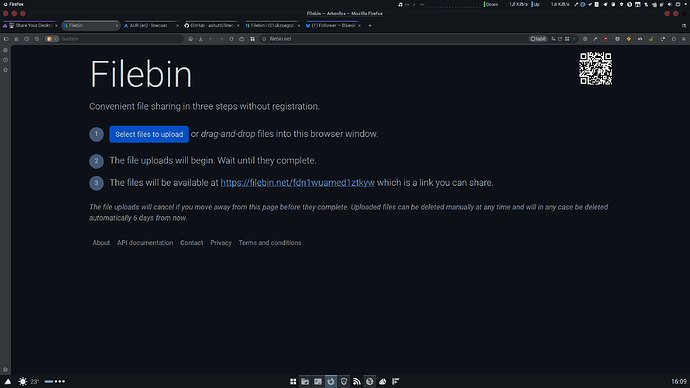The height and width of the screenshot is (388, 690).
Task: Switch to the GitHub ashutt tab
Action: (212, 26)
